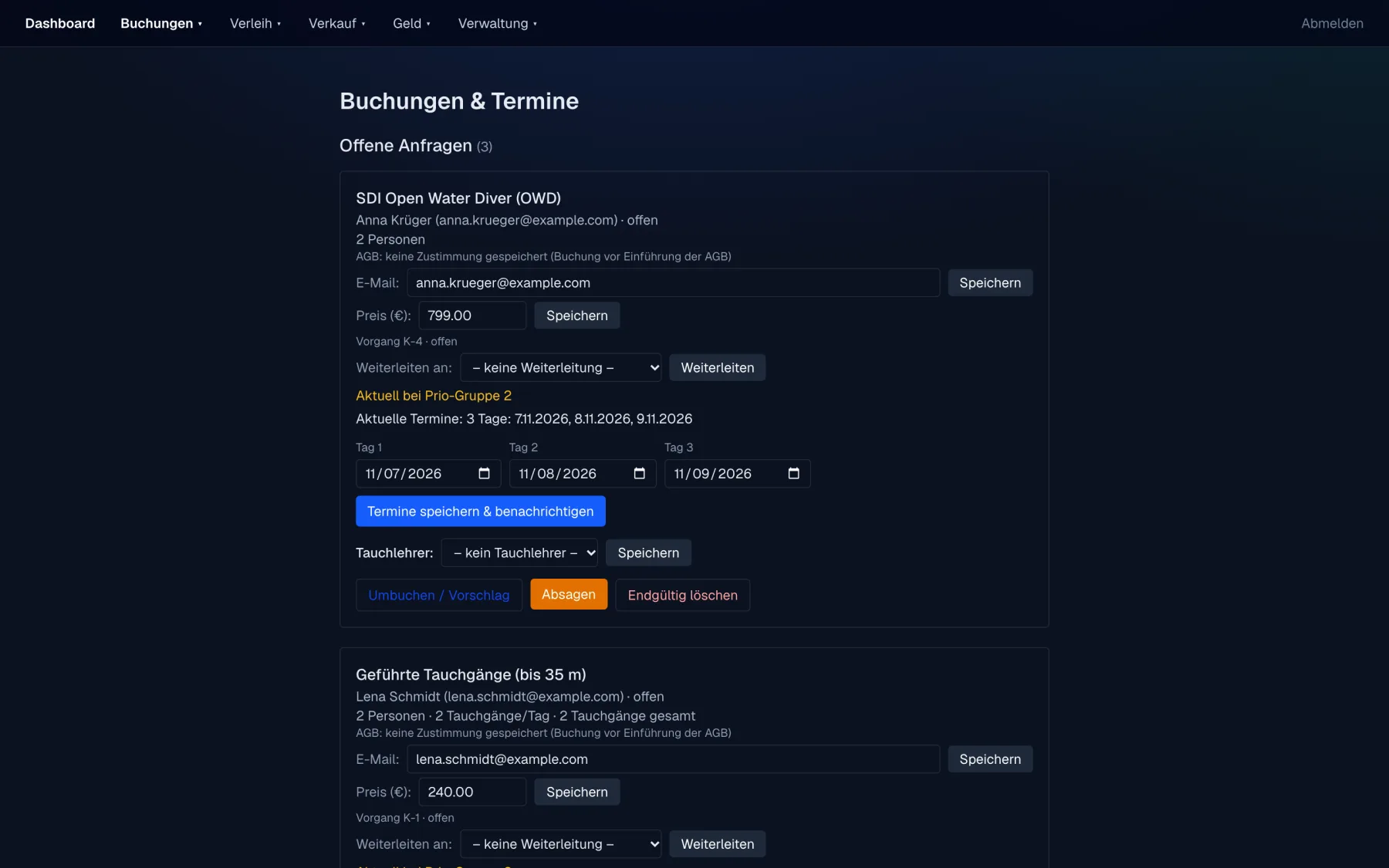This screenshot has width=1389, height=868.
Task: Open calendar picker for Tag 1 date
Action: (484, 474)
